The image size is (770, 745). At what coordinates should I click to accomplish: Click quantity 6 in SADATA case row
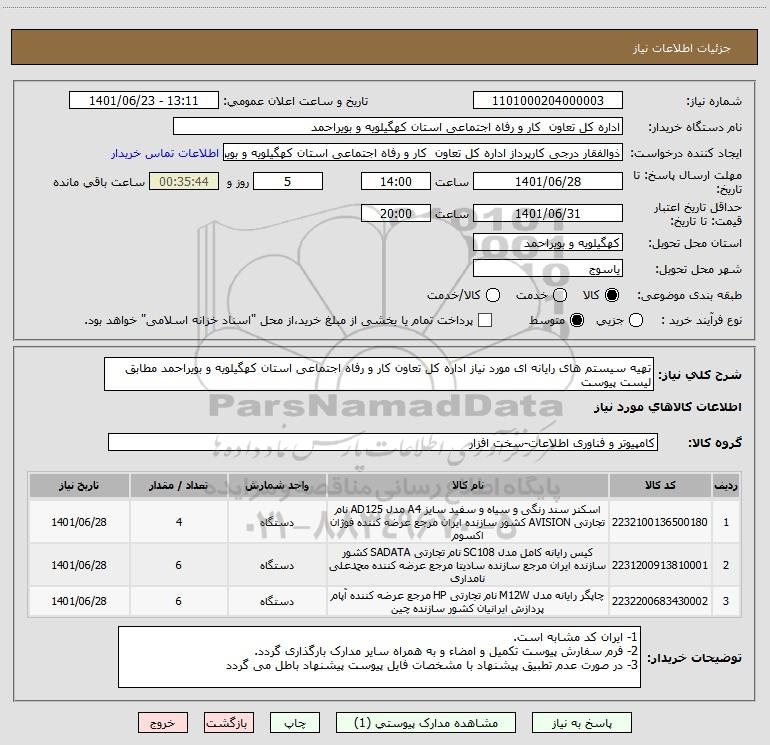(x=179, y=565)
